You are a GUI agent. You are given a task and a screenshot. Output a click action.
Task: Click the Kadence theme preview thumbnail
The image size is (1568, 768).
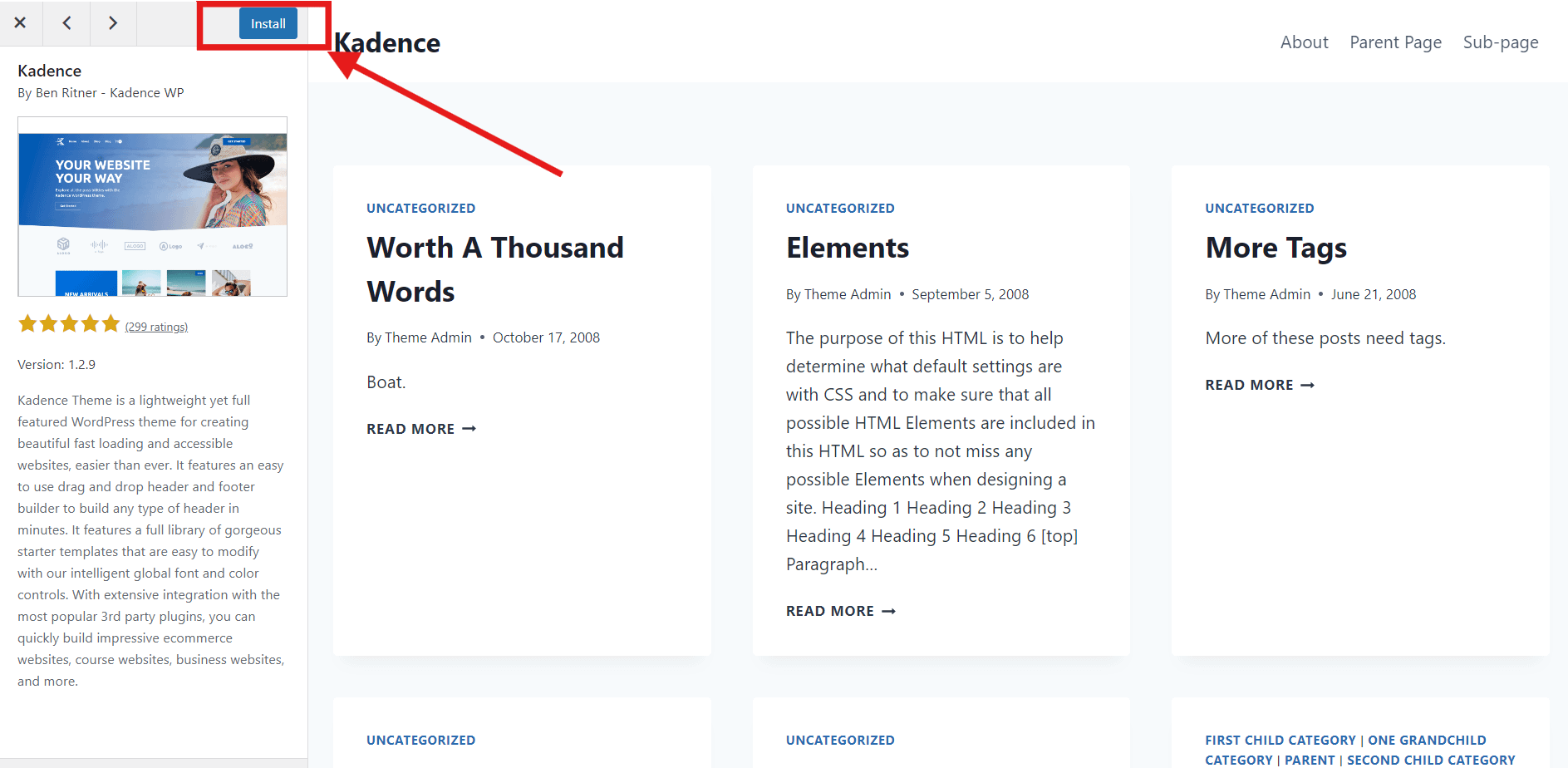coord(152,207)
